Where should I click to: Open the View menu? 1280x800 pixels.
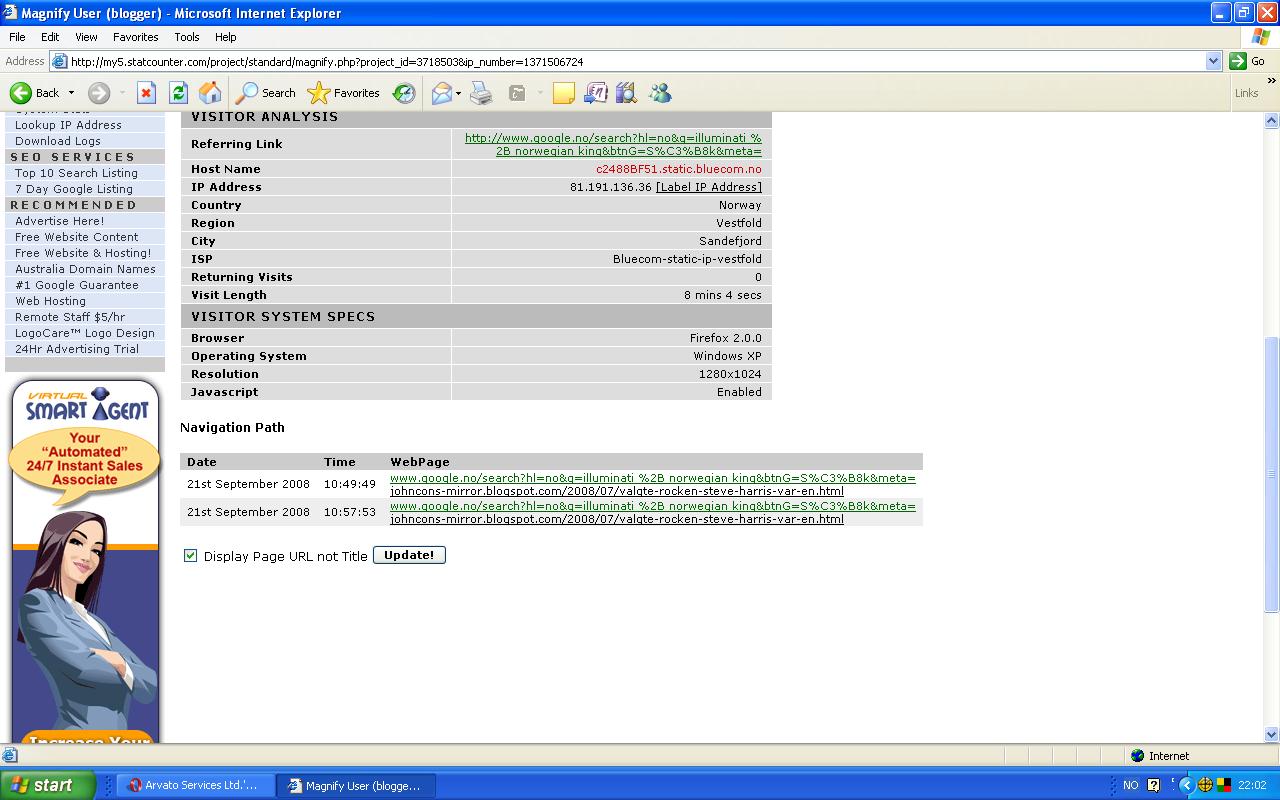(86, 37)
